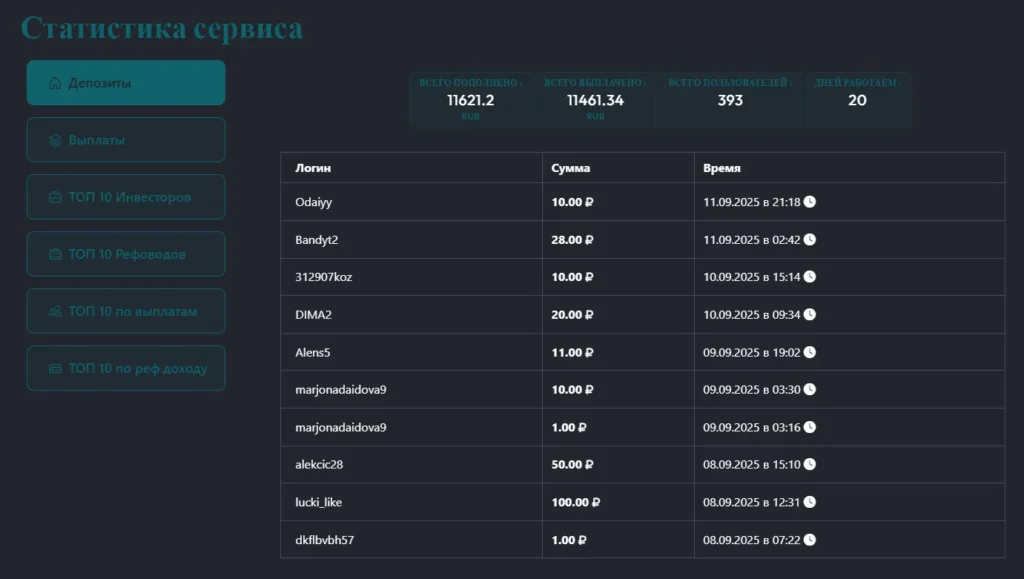Click the Статистика сервиса page heading
This screenshot has width=1024, height=579.
pyautogui.click(x=162, y=28)
